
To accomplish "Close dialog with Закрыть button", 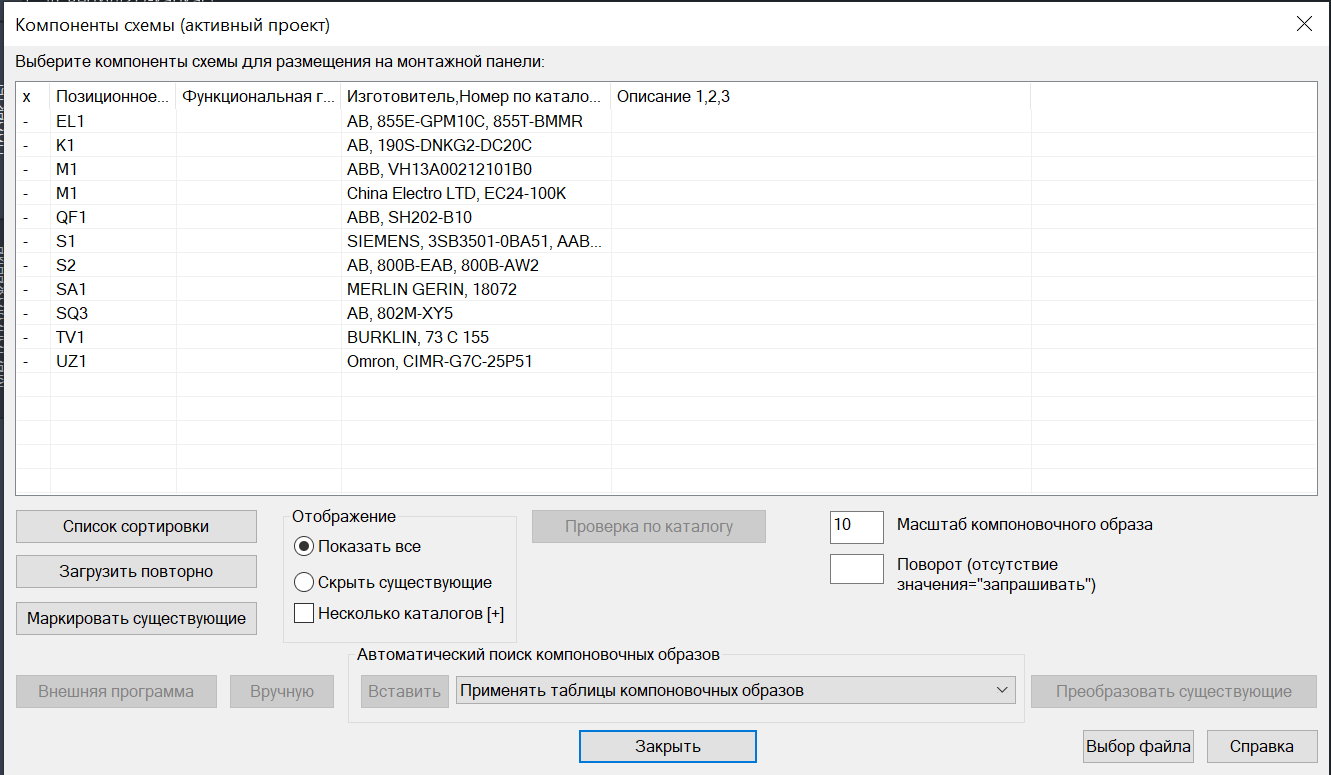I will click(x=668, y=746).
